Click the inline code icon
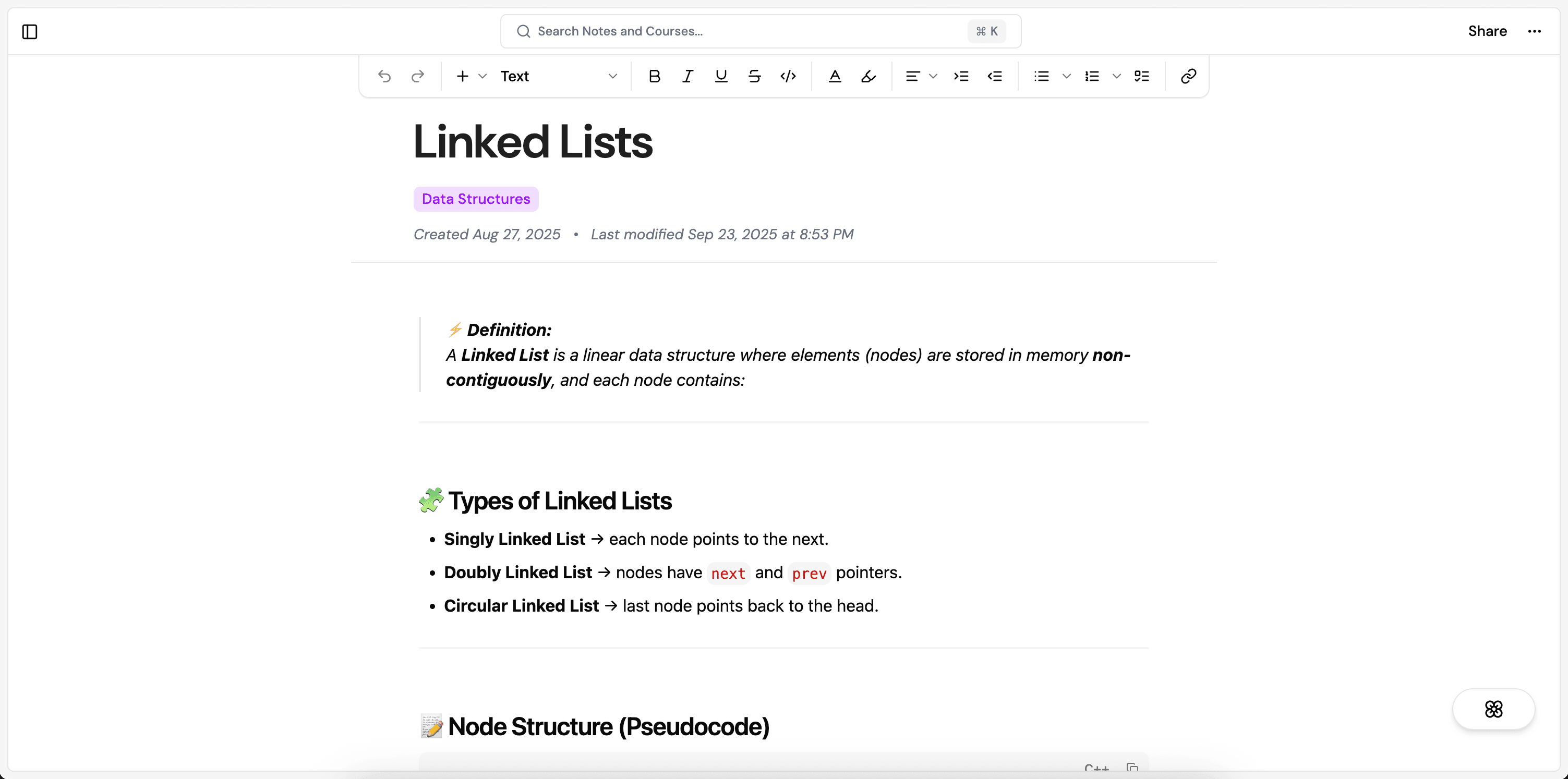The width and height of the screenshot is (1568, 779). pos(788,76)
